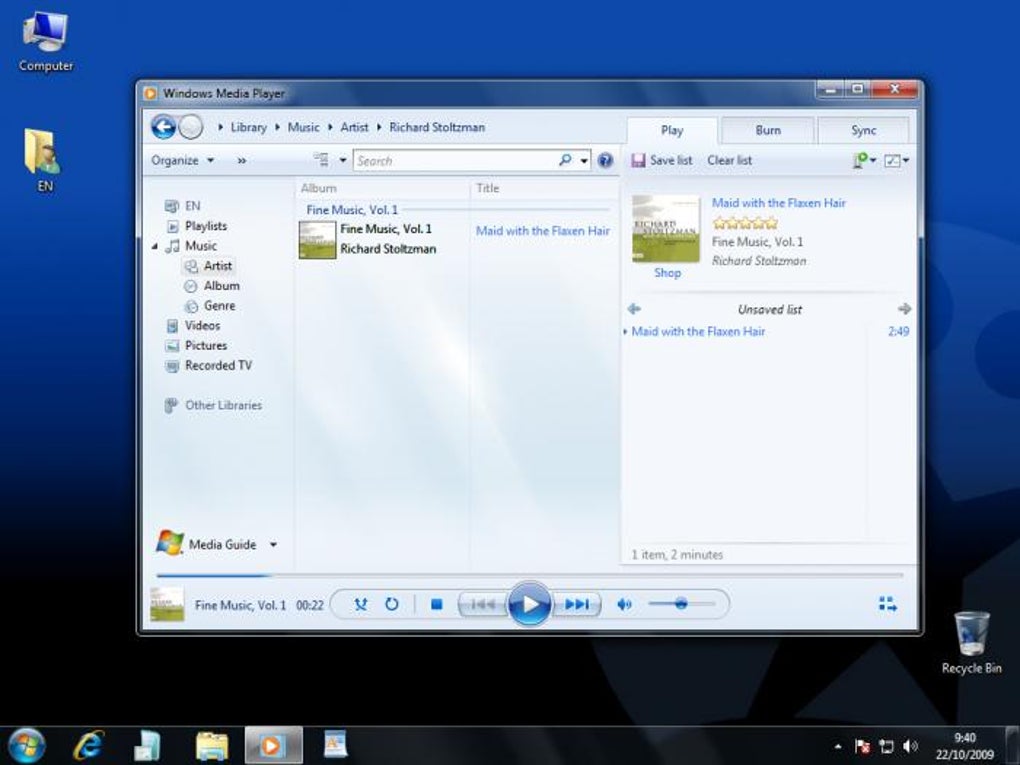
Task: Open Other Libraries
Action: click(x=213, y=405)
